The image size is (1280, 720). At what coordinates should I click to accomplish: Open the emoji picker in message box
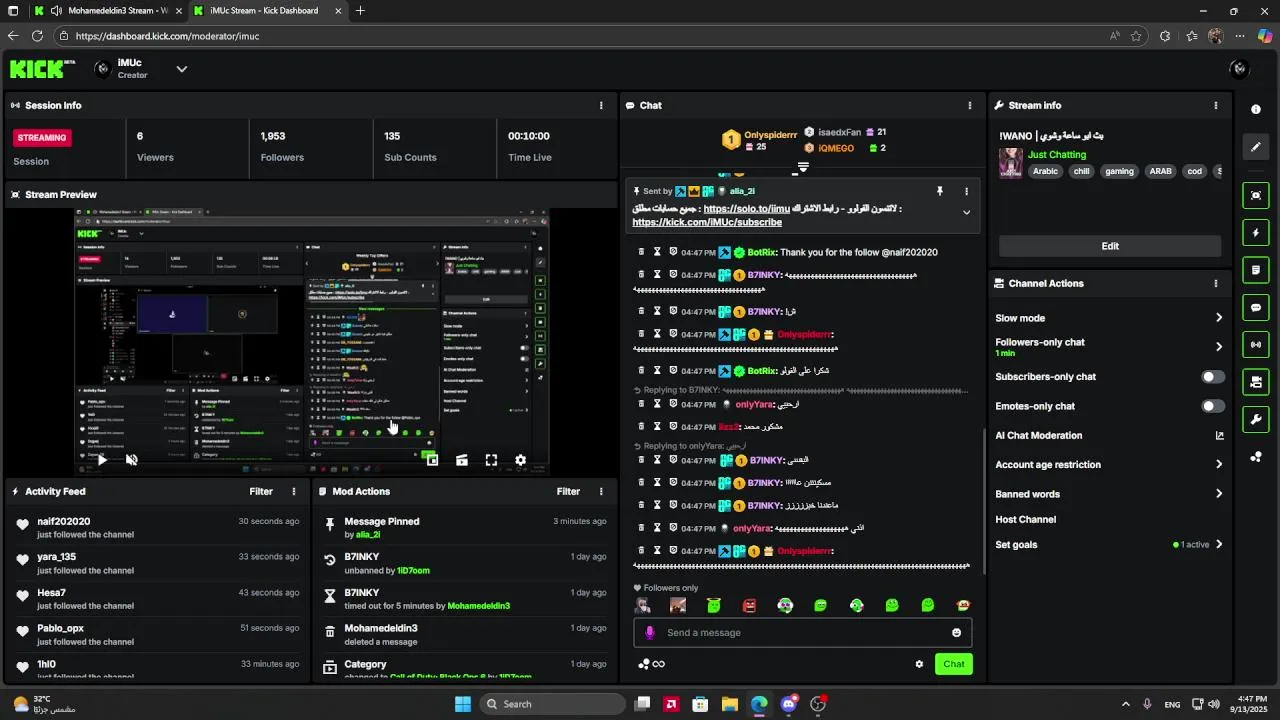coord(956,633)
